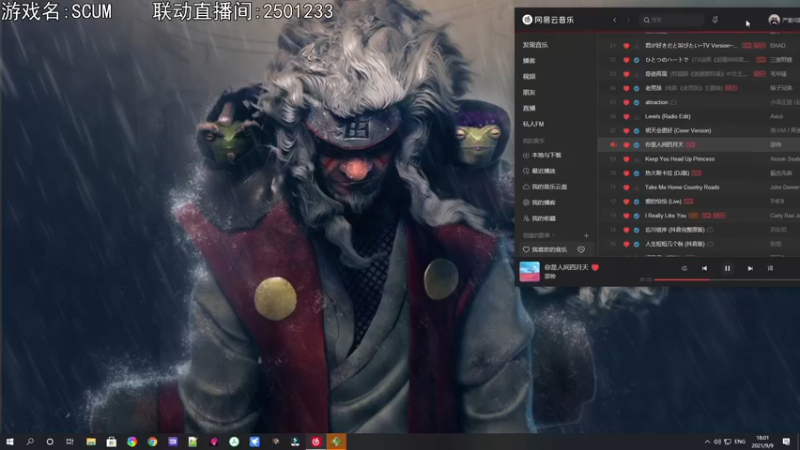Skip to the next track
This screenshot has height=450, width=800.
click(x=750, y=268)
